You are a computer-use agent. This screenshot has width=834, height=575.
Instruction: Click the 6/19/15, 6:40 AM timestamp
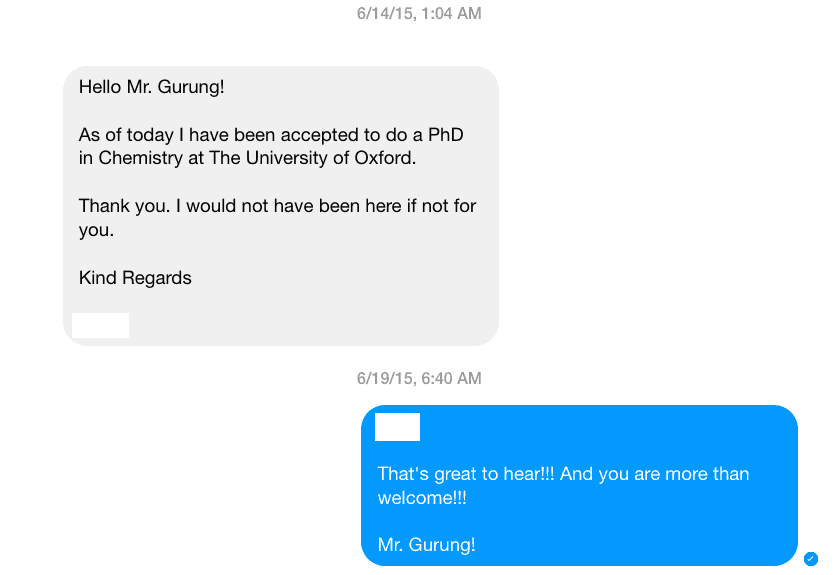[419, 378]
